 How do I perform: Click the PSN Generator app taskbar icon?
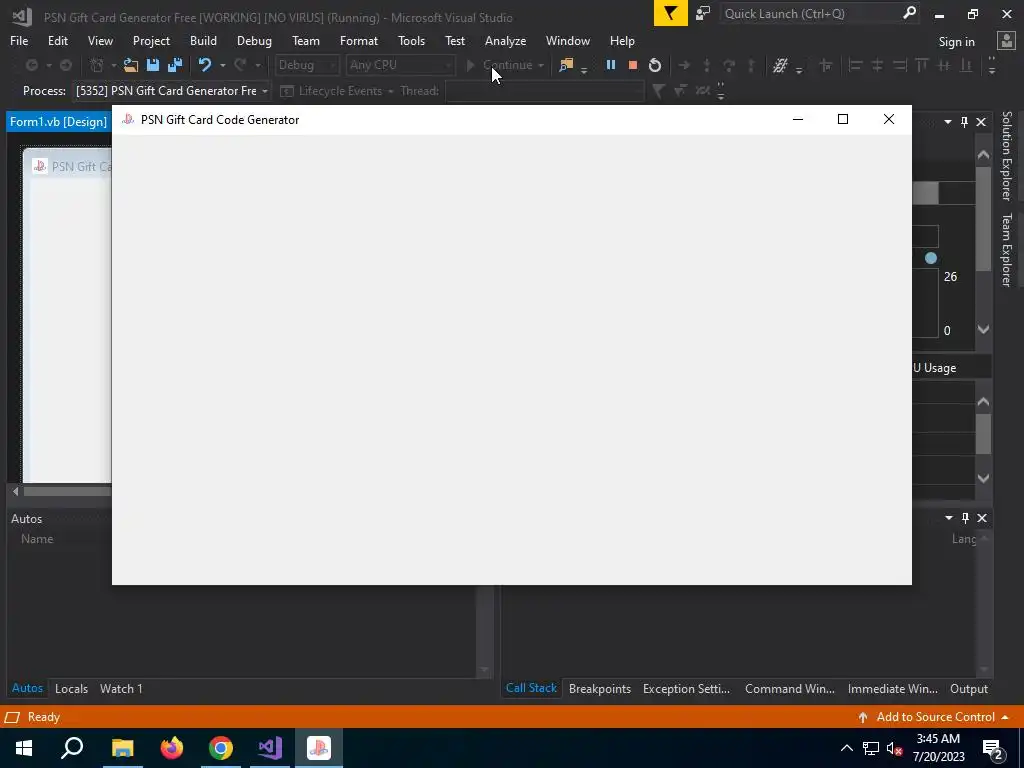point(319,748)
